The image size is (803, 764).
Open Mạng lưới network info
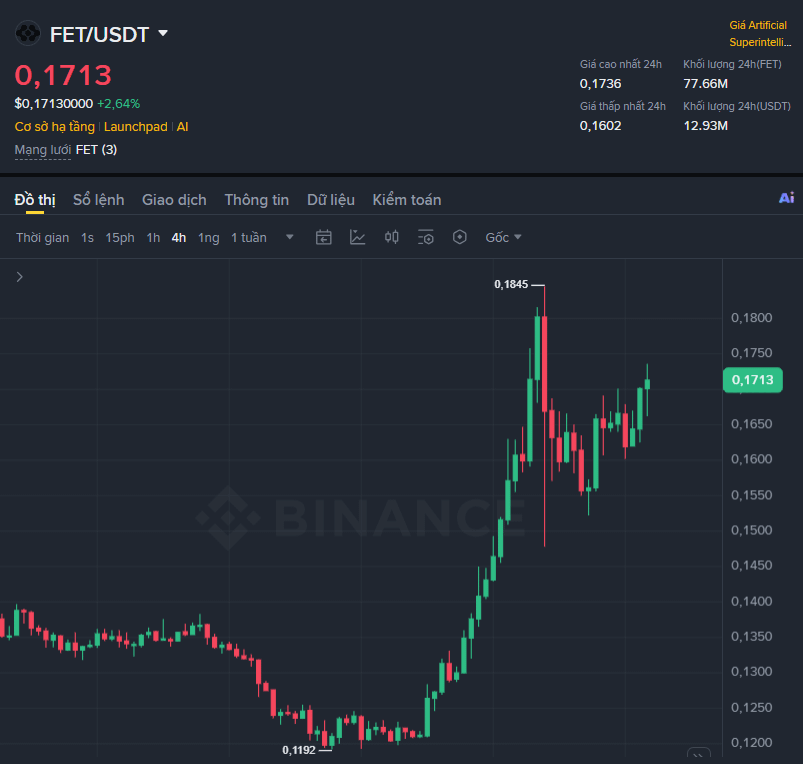43,150
